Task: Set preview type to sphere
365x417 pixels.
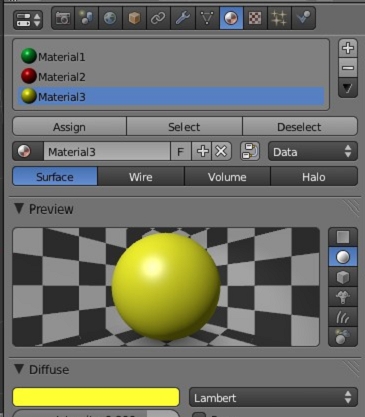Action: tap(343, 257)
